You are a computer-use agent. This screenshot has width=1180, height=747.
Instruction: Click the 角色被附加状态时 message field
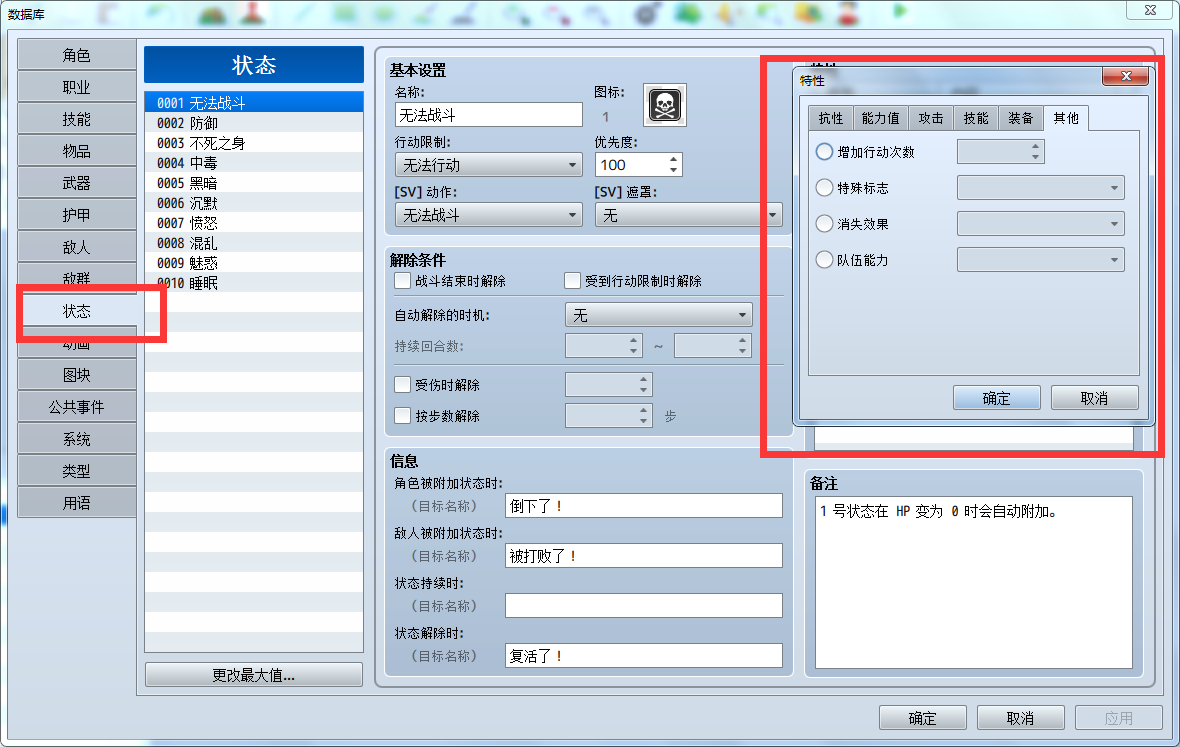click(643, 506)
